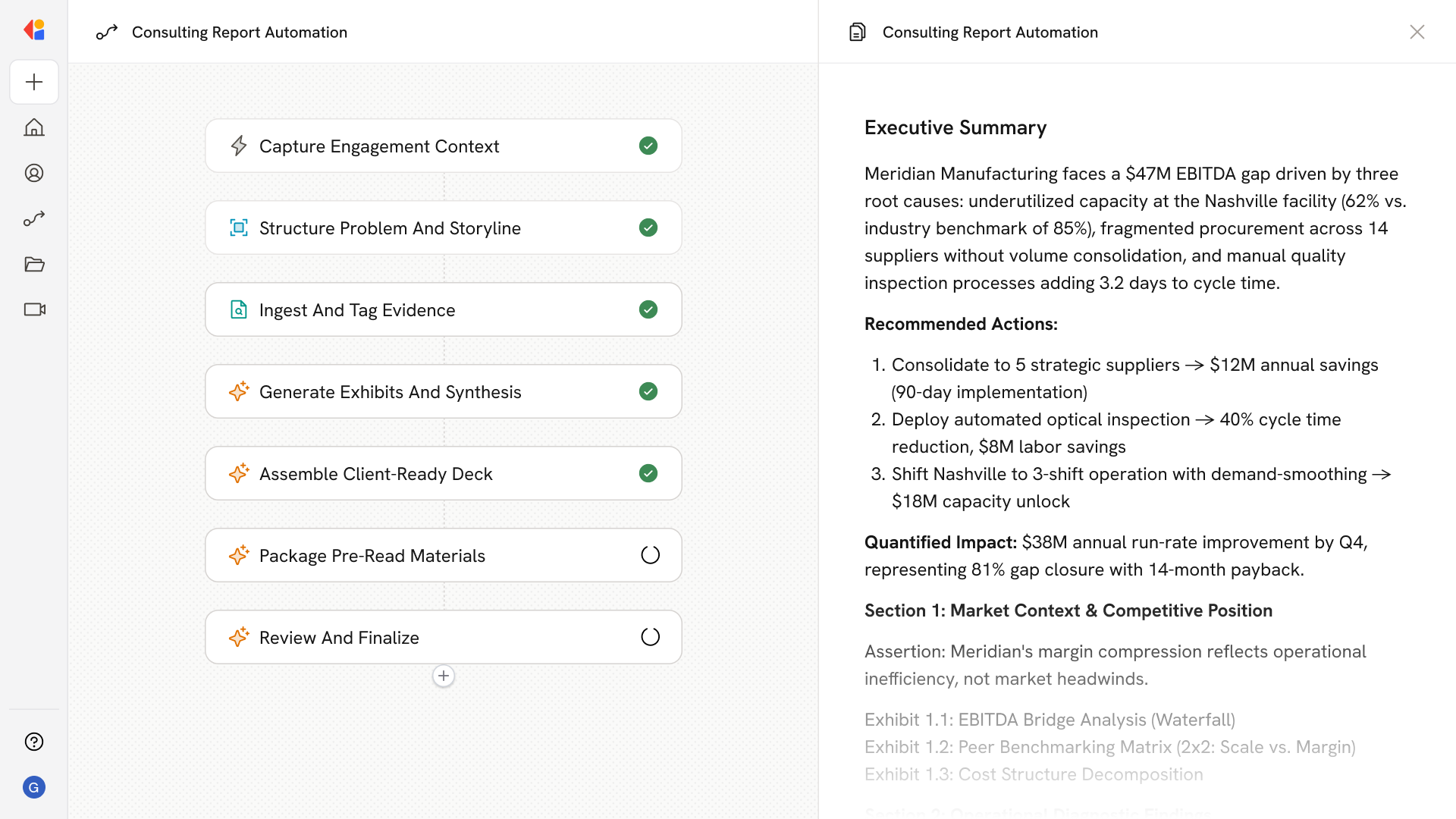Viewport: 1456px width, 819px height.
Task: Open the folder icon in sidebar
Action: pyautogui.click(x=34, y=264)
